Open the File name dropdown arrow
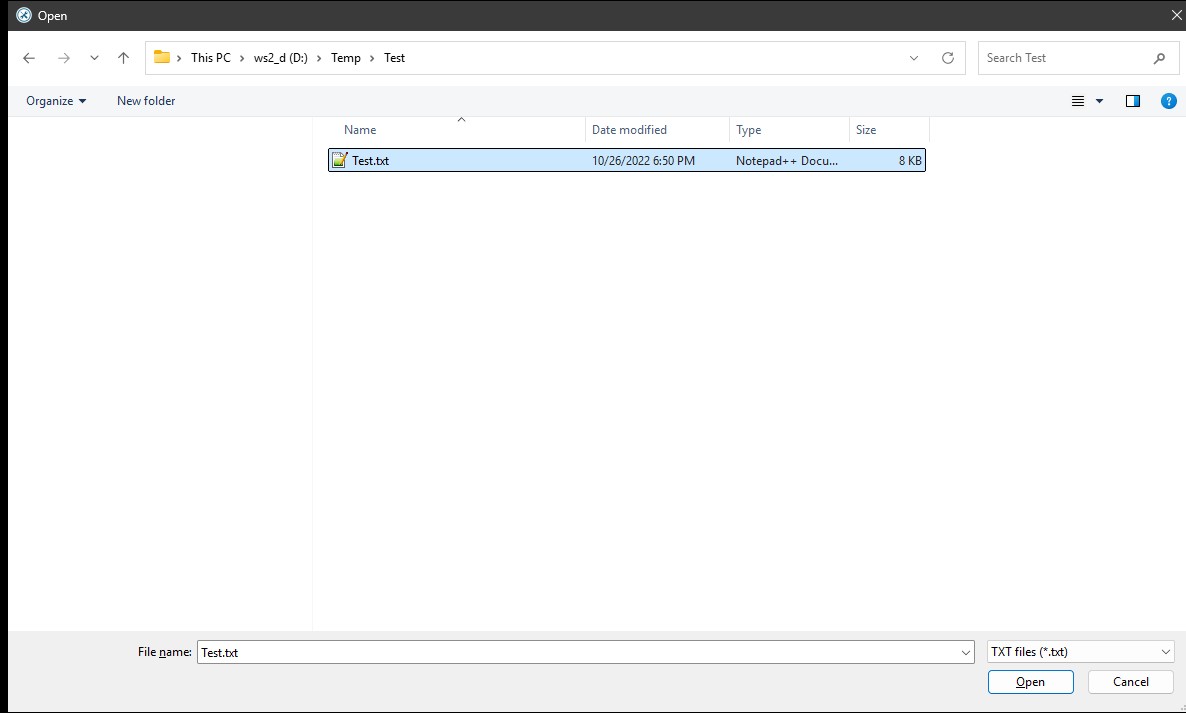1186x713 pixels. [x=966, y=652]
